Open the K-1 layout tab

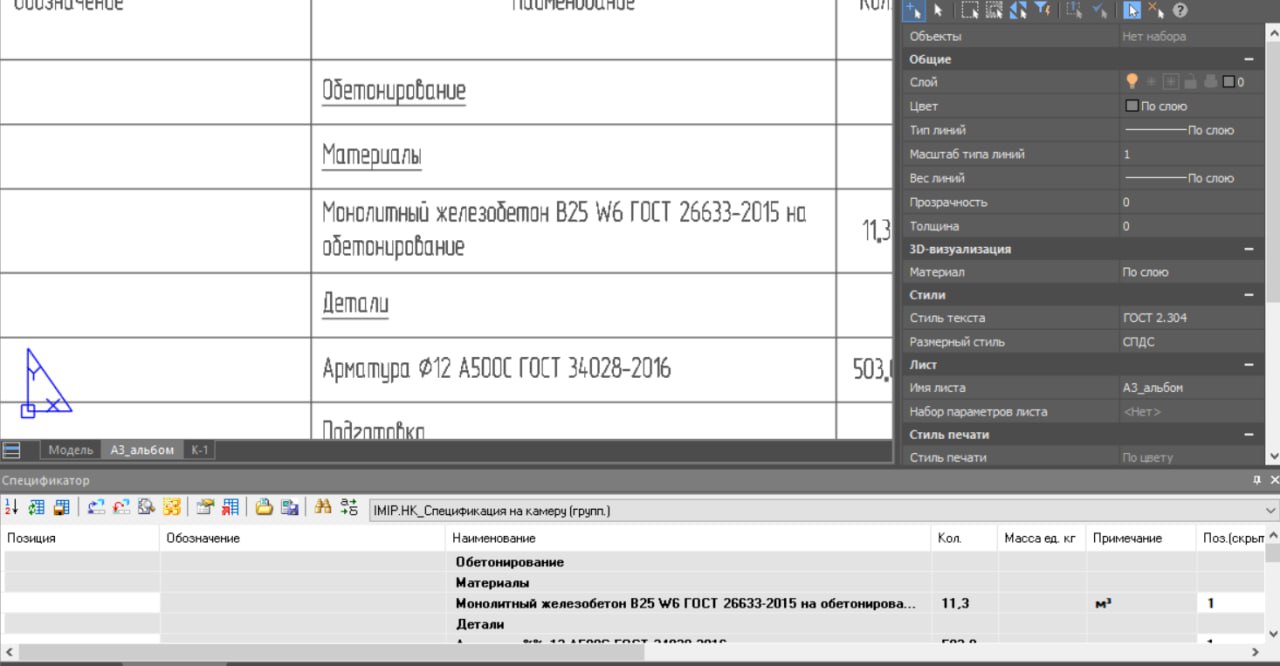(x=200, y=450)
